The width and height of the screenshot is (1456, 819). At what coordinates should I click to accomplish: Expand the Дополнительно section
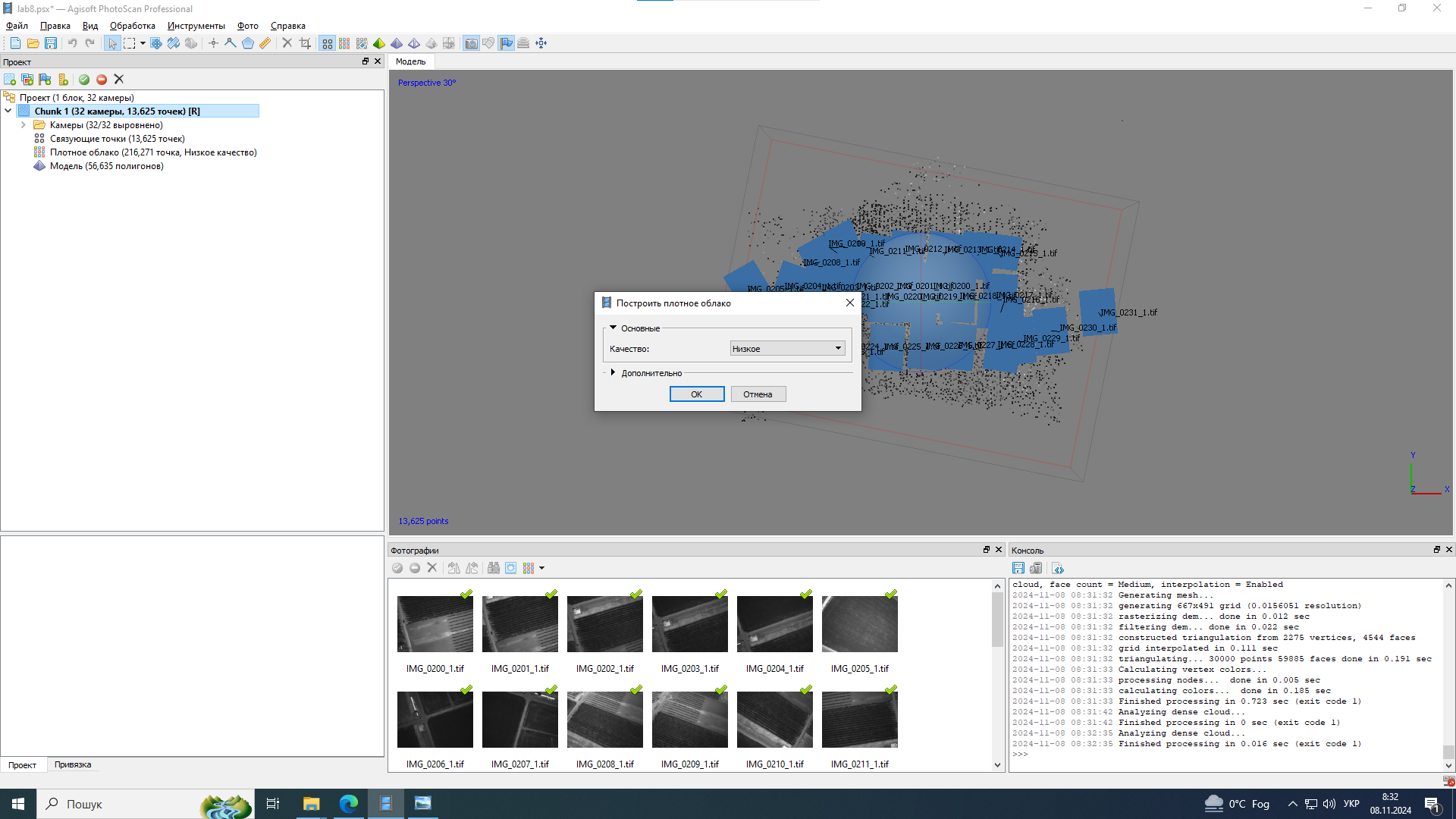[x=613, y=373]
